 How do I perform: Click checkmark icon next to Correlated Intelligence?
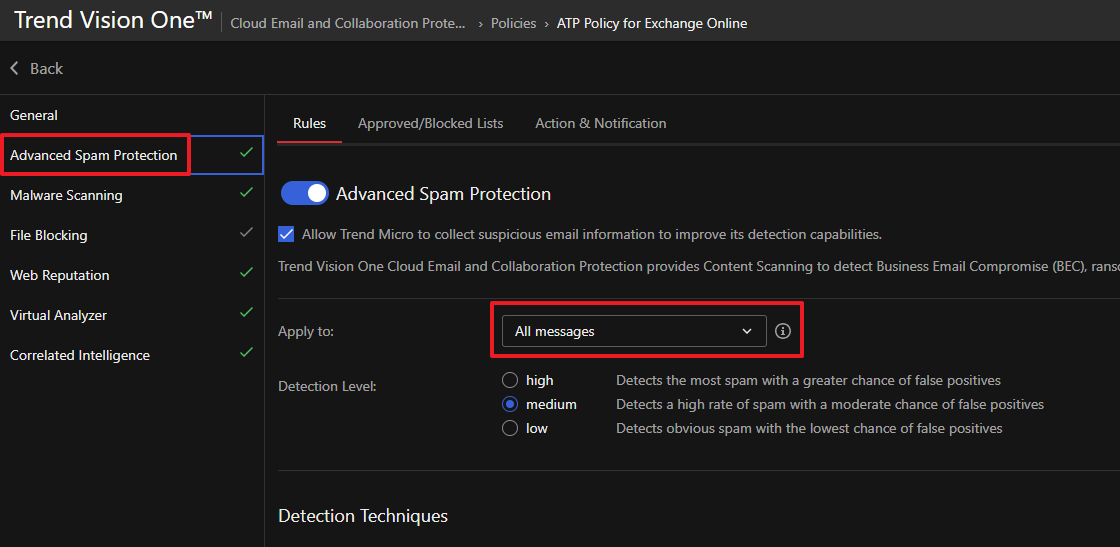pos(246,353)
